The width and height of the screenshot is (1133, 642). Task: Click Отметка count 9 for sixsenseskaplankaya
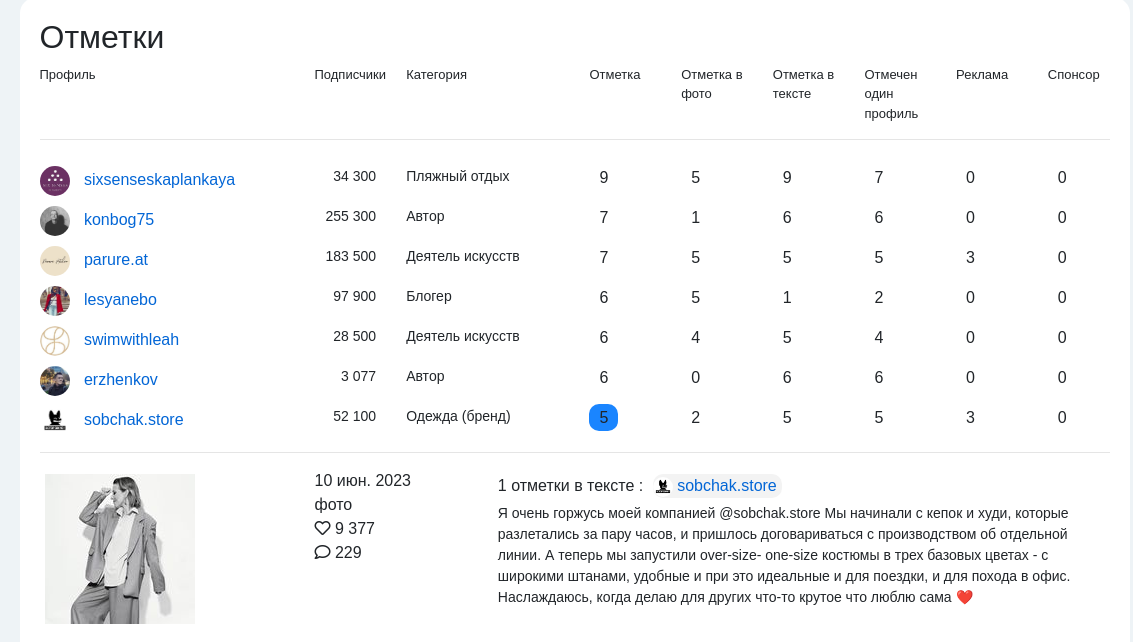click(603, 178)
